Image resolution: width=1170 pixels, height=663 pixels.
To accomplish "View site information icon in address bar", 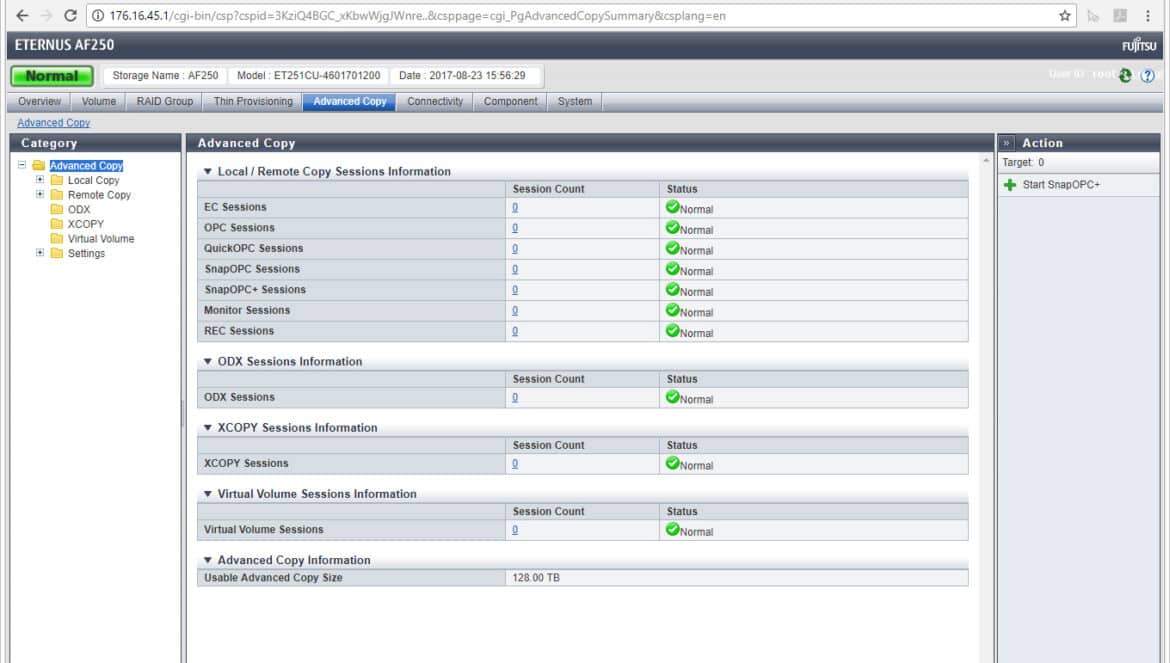I will (98, 16).
